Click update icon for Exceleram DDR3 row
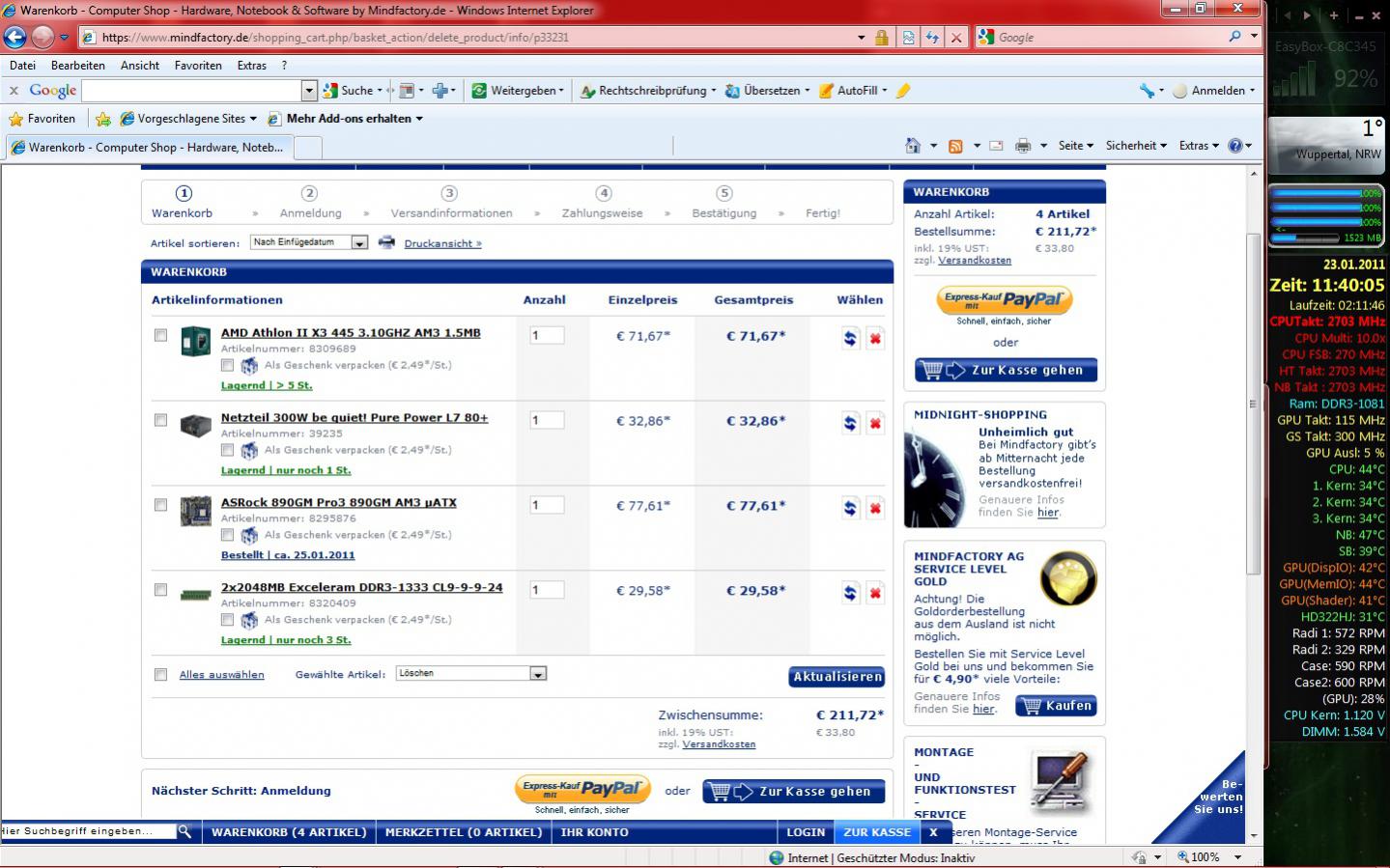Screen dimensions: 1390x868 point(850,594)
